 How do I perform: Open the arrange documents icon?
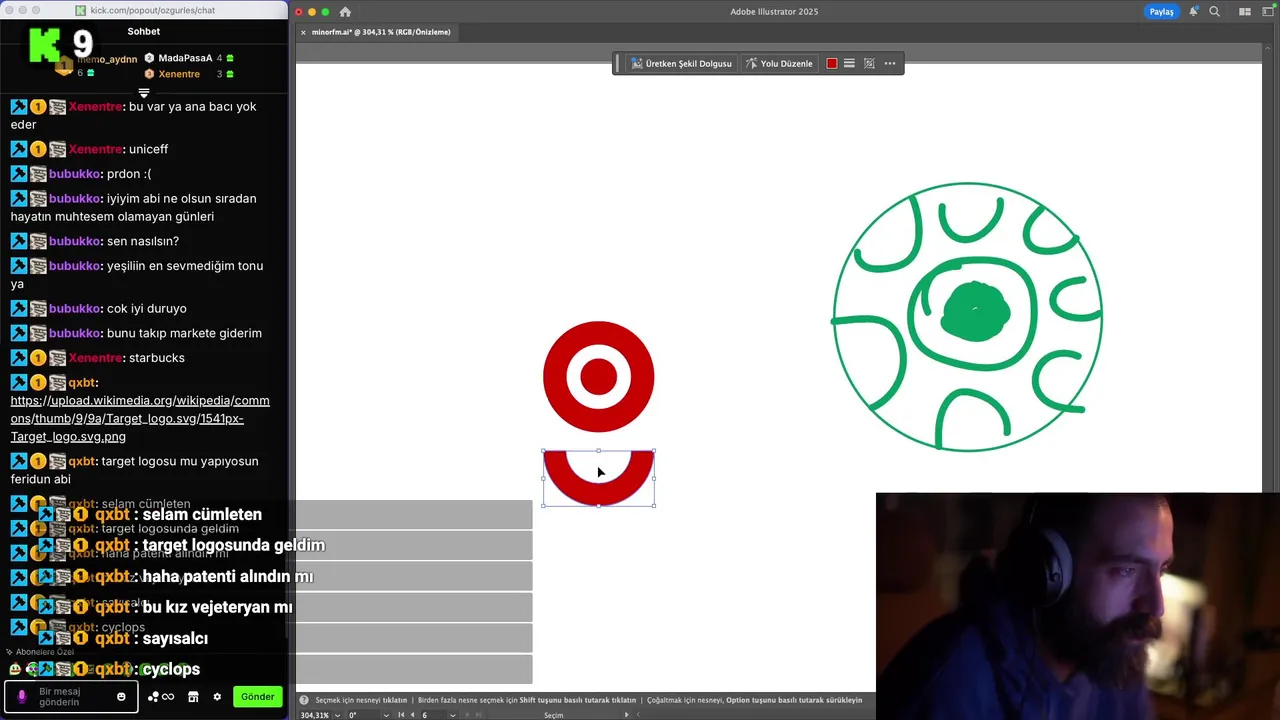(x=1245, y=12)
